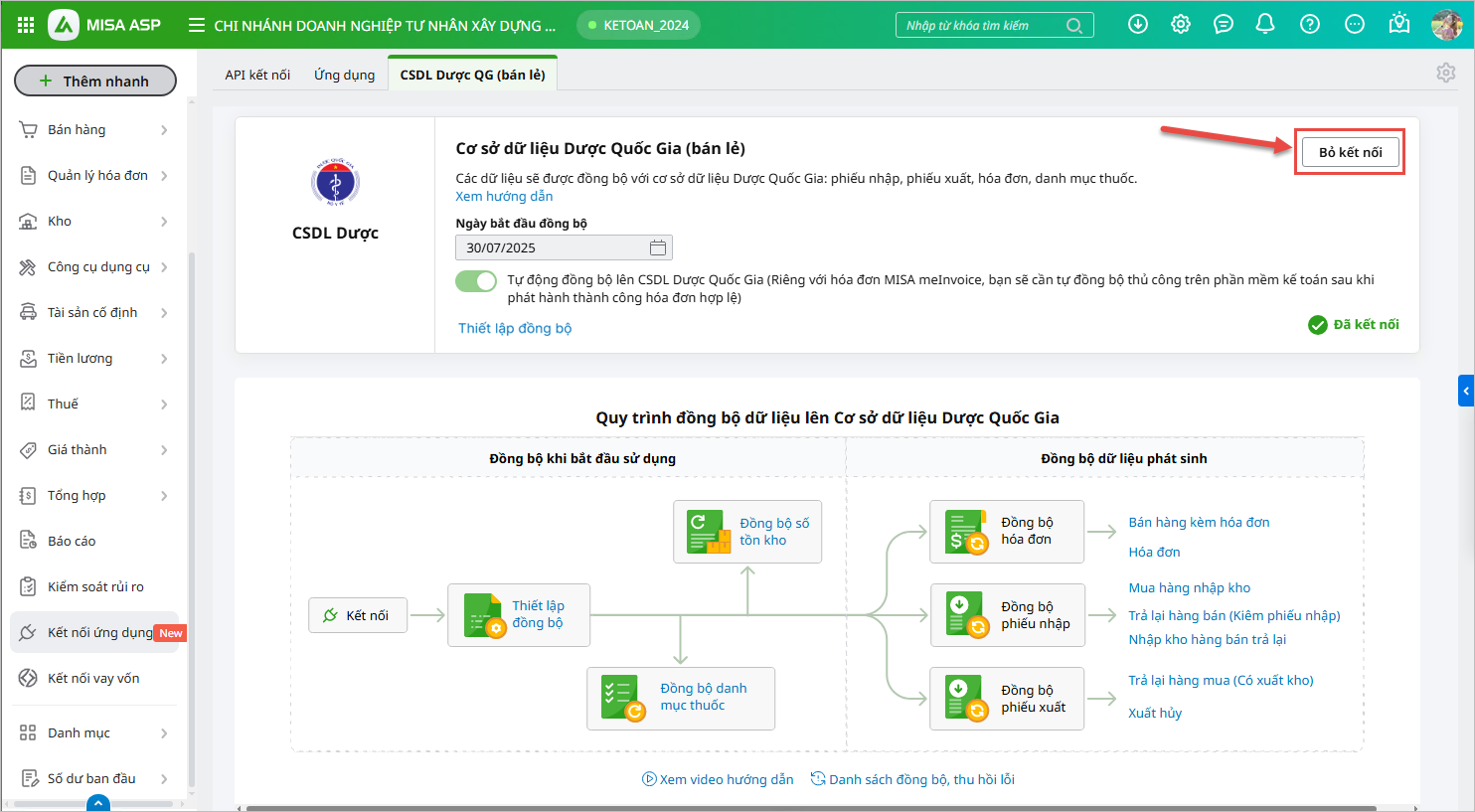Viewport: 1475px width, 812px height.
Task: Click the MISA ASP logo
Action: pyautogui.click(x=104, y=25)
